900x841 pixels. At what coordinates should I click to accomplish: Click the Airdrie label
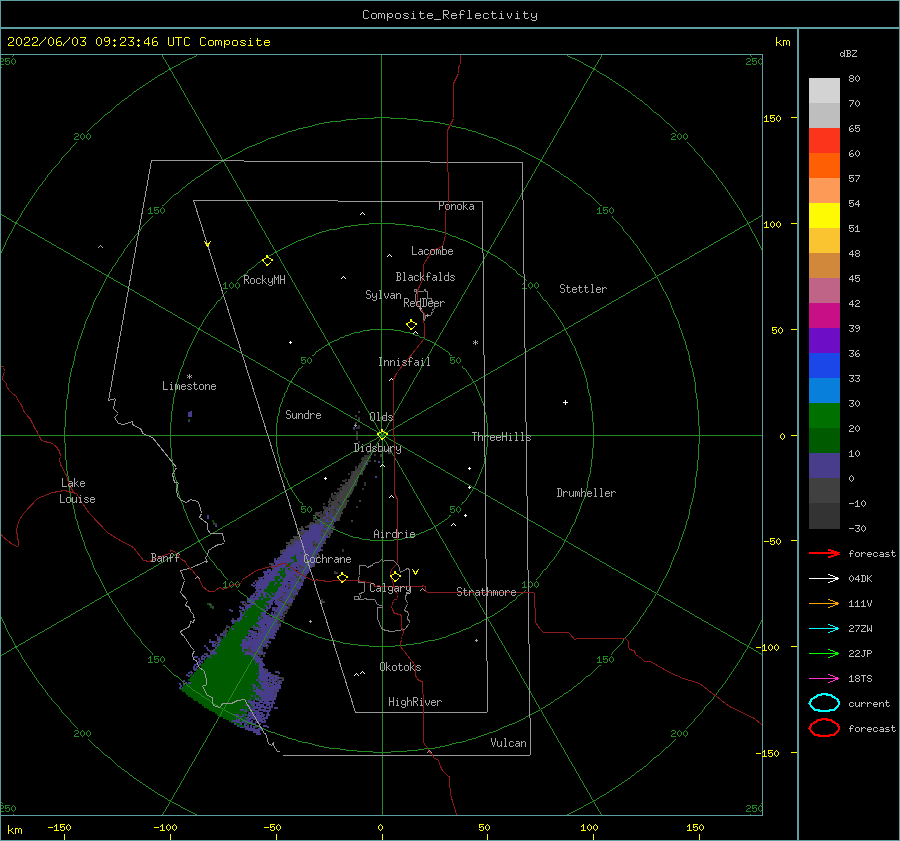(x=394, y=534)
